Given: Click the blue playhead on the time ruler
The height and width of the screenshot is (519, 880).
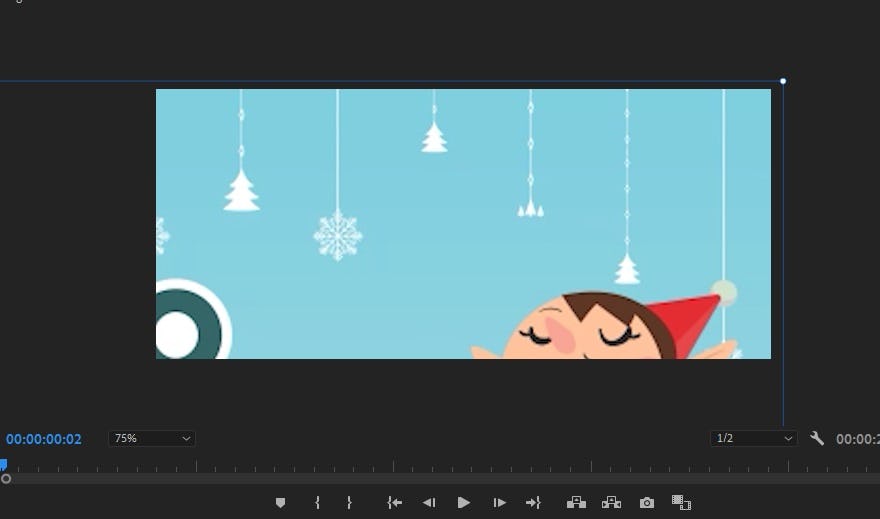Looking at the screenshot, I should tap(3, 464).
